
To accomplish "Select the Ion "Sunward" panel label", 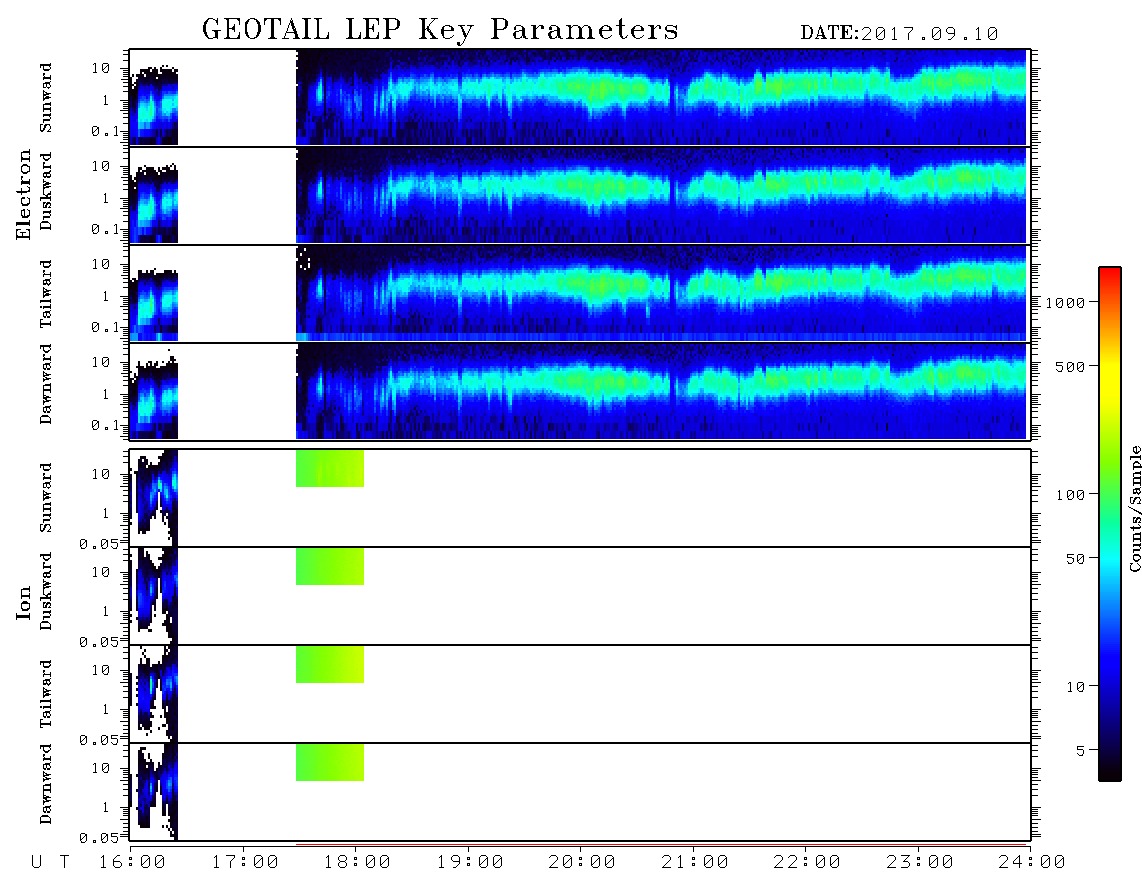I will (x=46, y=498).
